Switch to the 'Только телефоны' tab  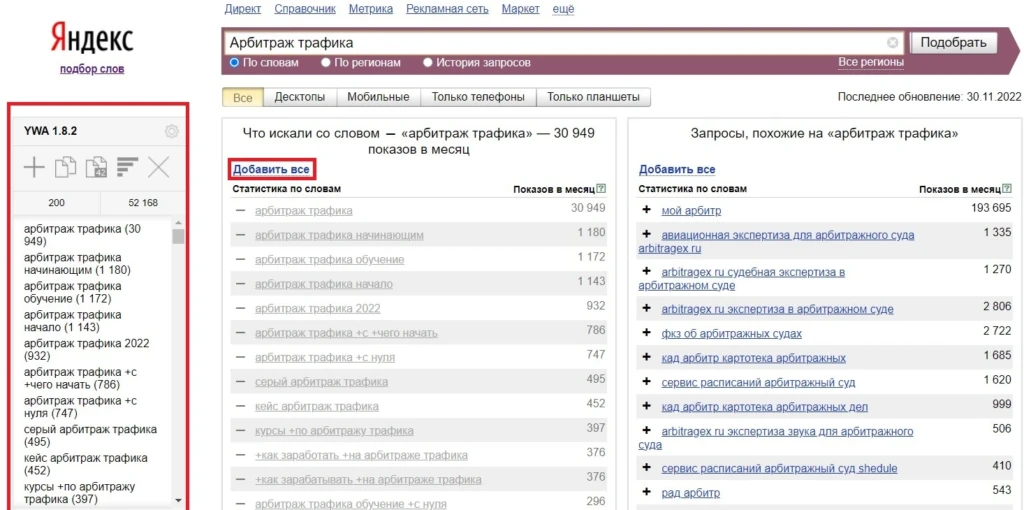pyautogui.click(x=478, y=97)
